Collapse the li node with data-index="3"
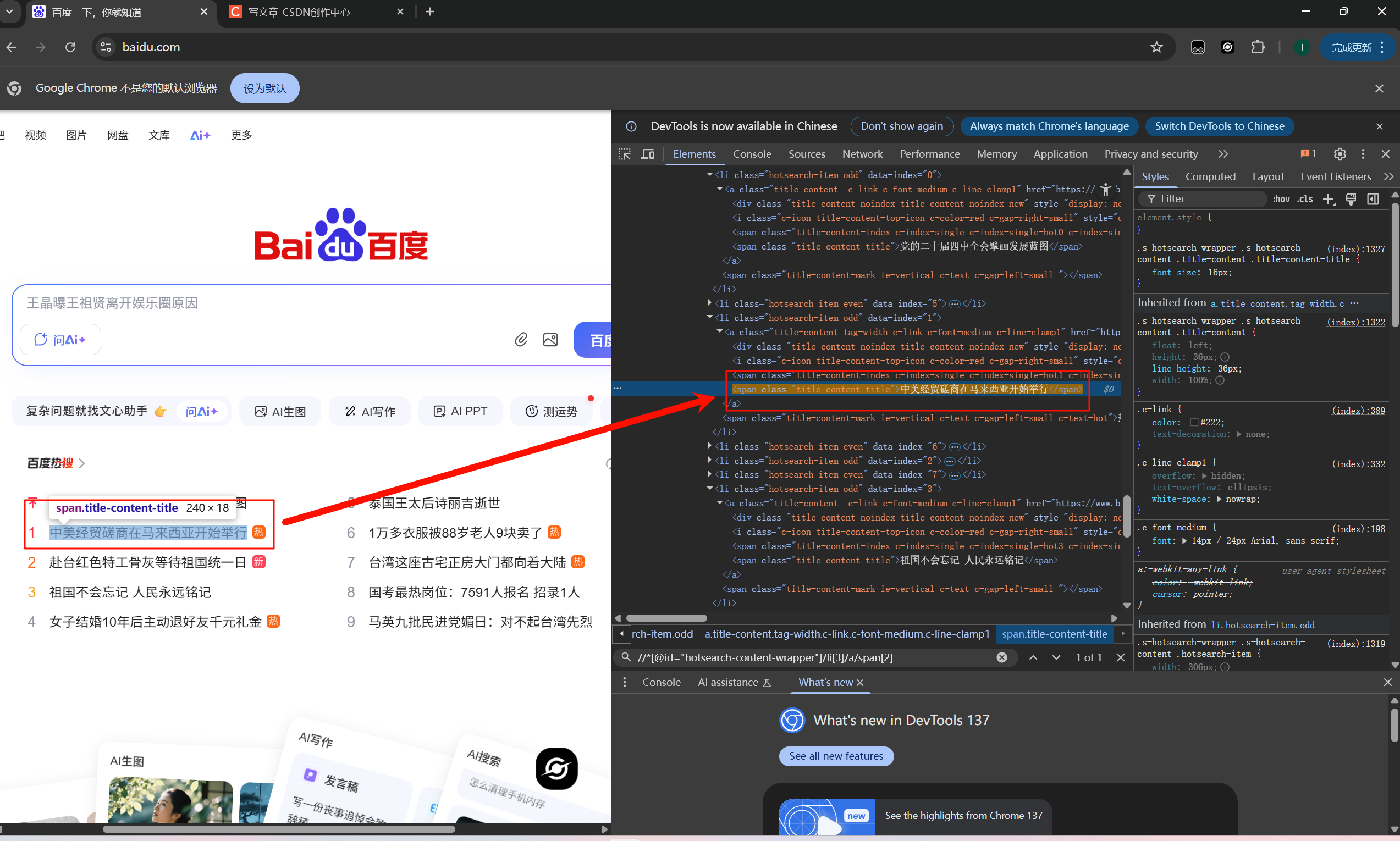Viewport: 1400px width, 841px height. (x=710, y=489)
